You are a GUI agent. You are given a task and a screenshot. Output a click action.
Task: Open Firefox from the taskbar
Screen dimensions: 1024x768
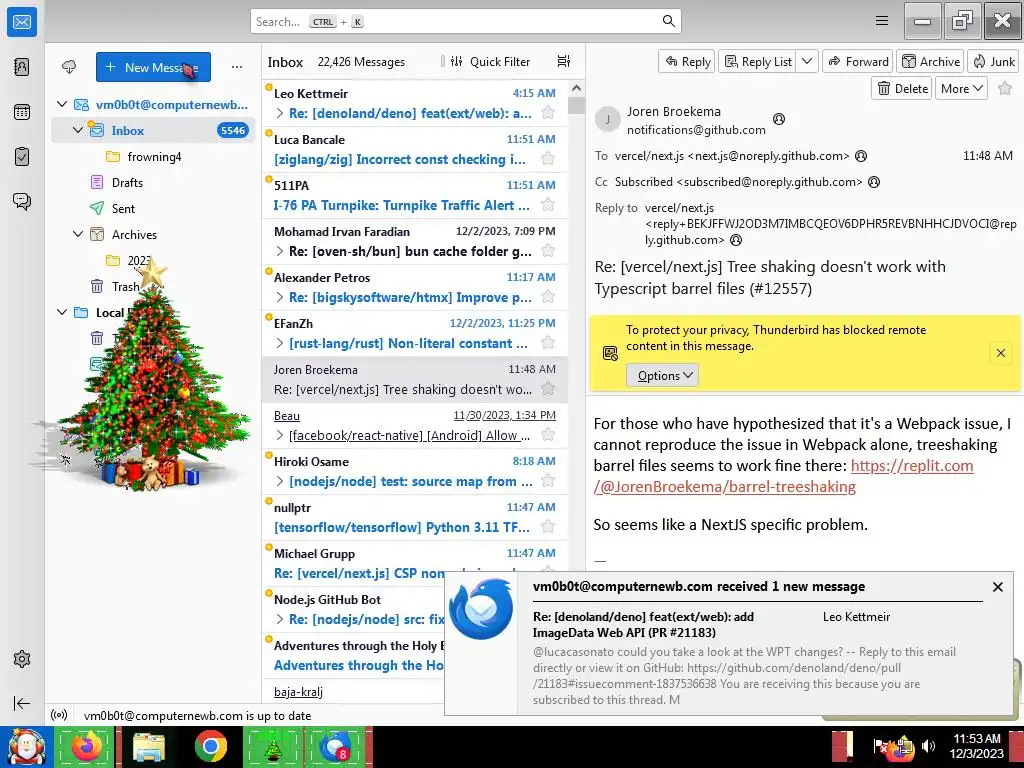pyautogui.click(x=87, y=746)
